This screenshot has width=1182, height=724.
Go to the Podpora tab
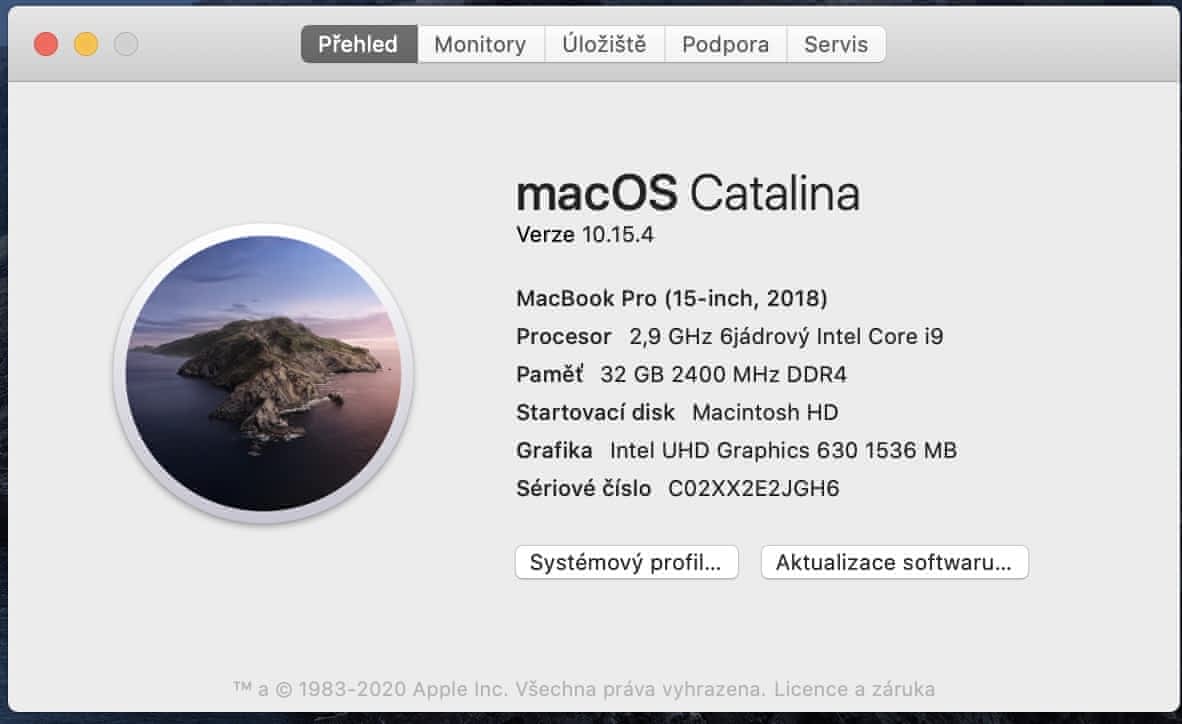pos(725,44)
